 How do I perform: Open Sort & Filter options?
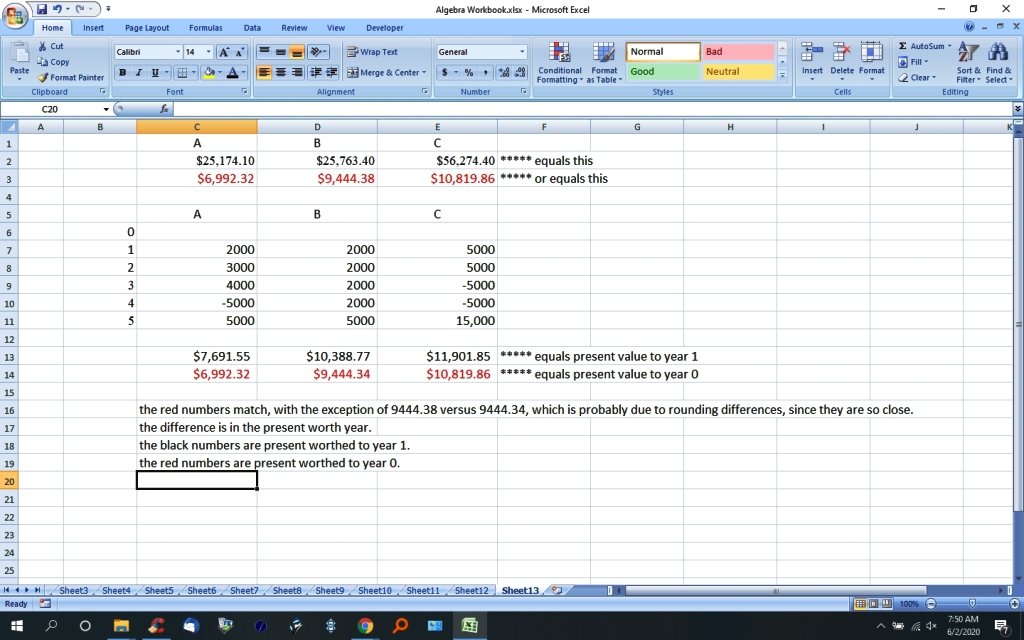(968, 63)
